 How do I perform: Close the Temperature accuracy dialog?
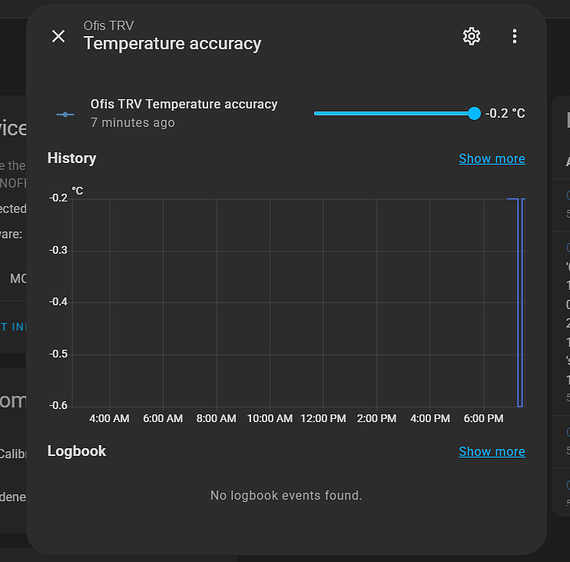(58, 36)
